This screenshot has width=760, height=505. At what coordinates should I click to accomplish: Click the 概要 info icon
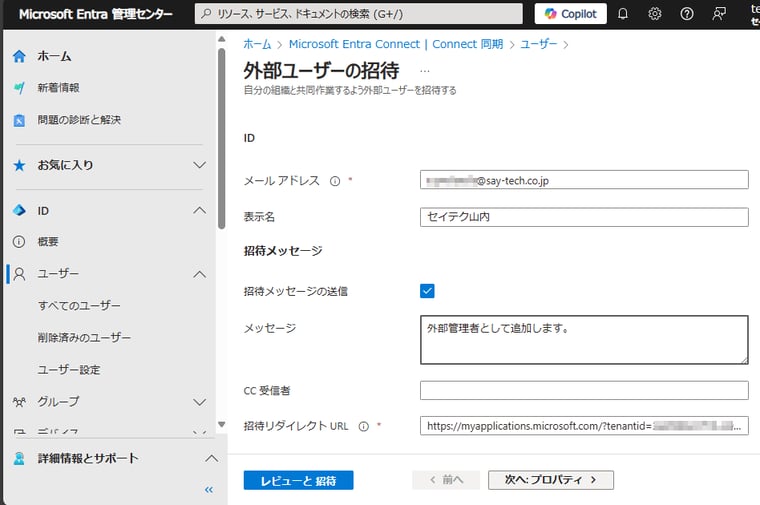[19, 241]
